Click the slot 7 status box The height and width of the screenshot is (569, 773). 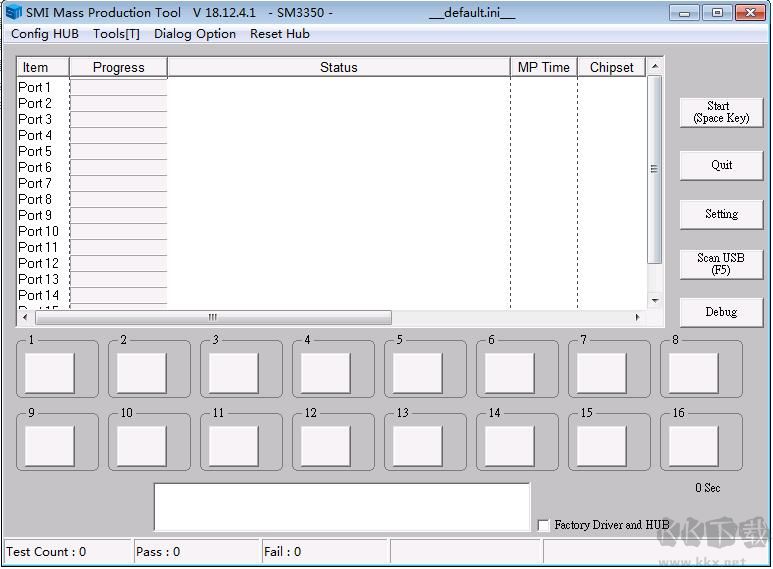(x=601, y=373)
